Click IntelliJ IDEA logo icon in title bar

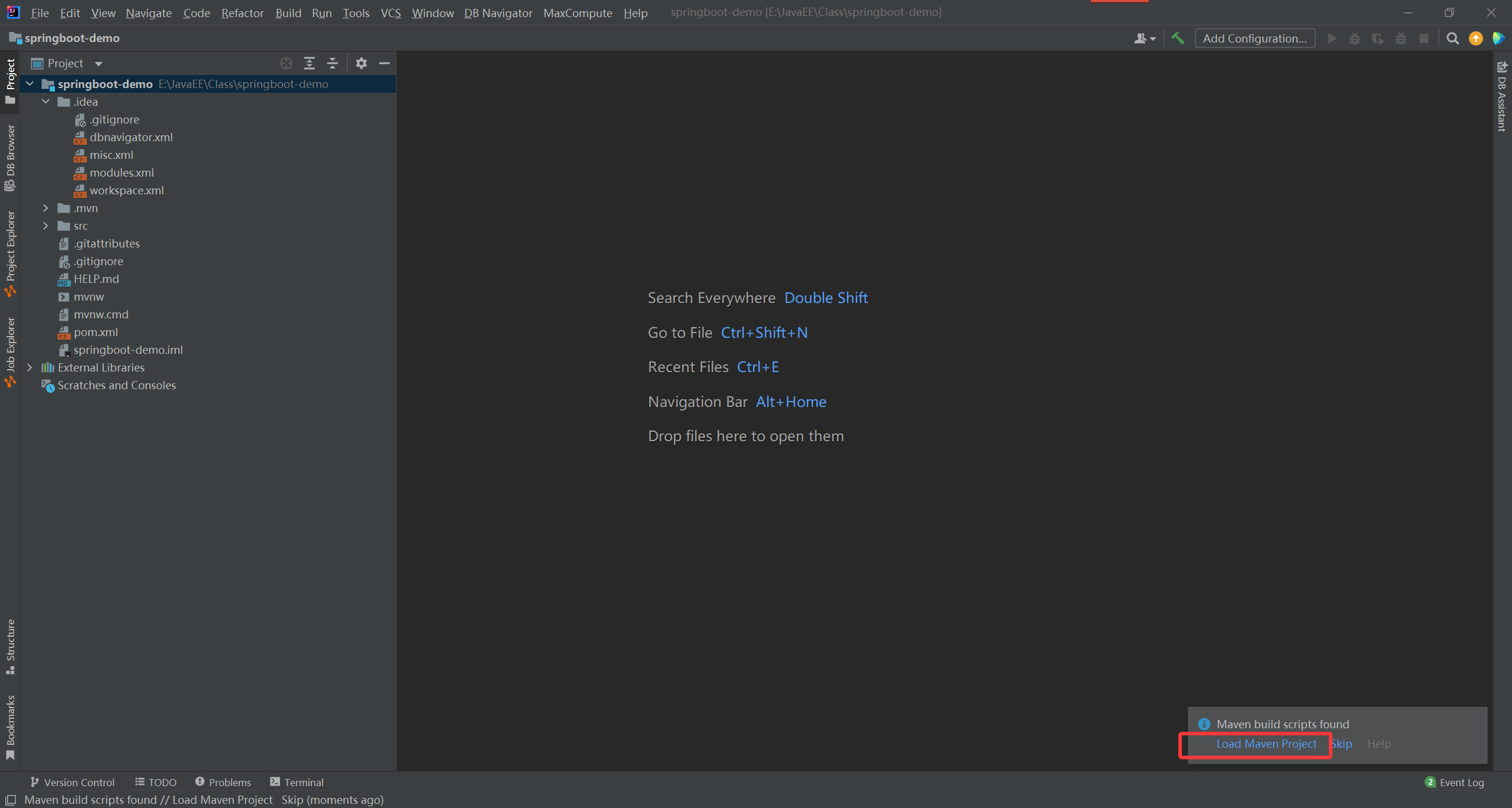point(13,12)
